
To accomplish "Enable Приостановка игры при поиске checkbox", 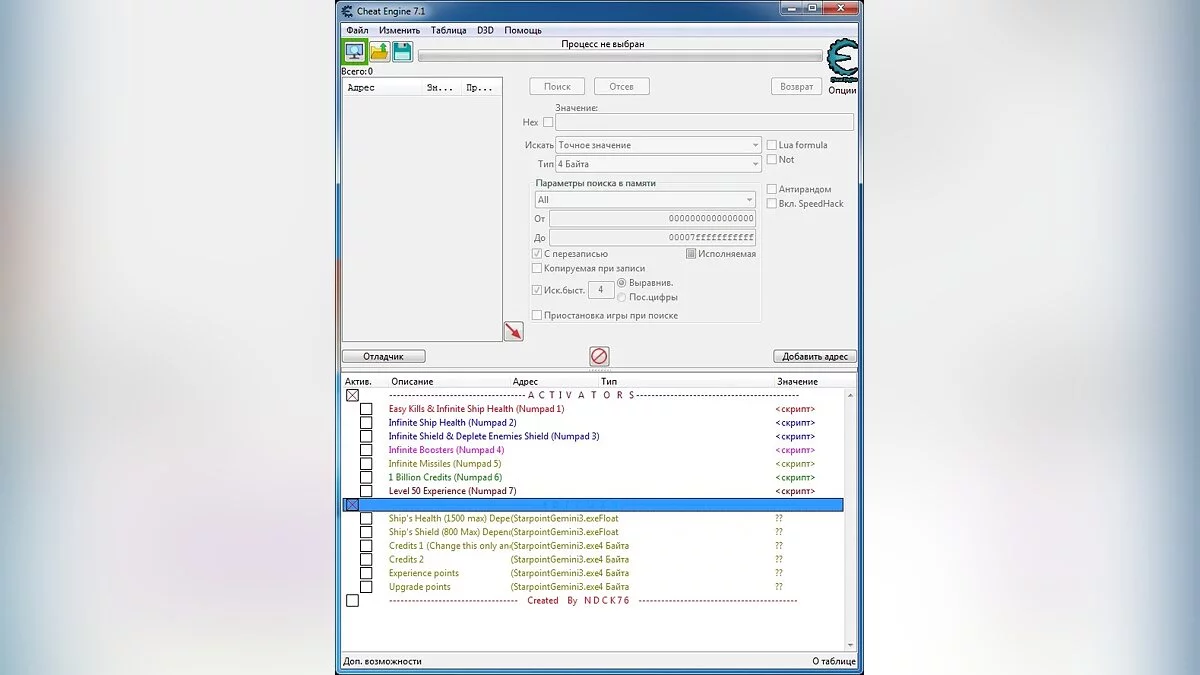I will click(537, 315).
